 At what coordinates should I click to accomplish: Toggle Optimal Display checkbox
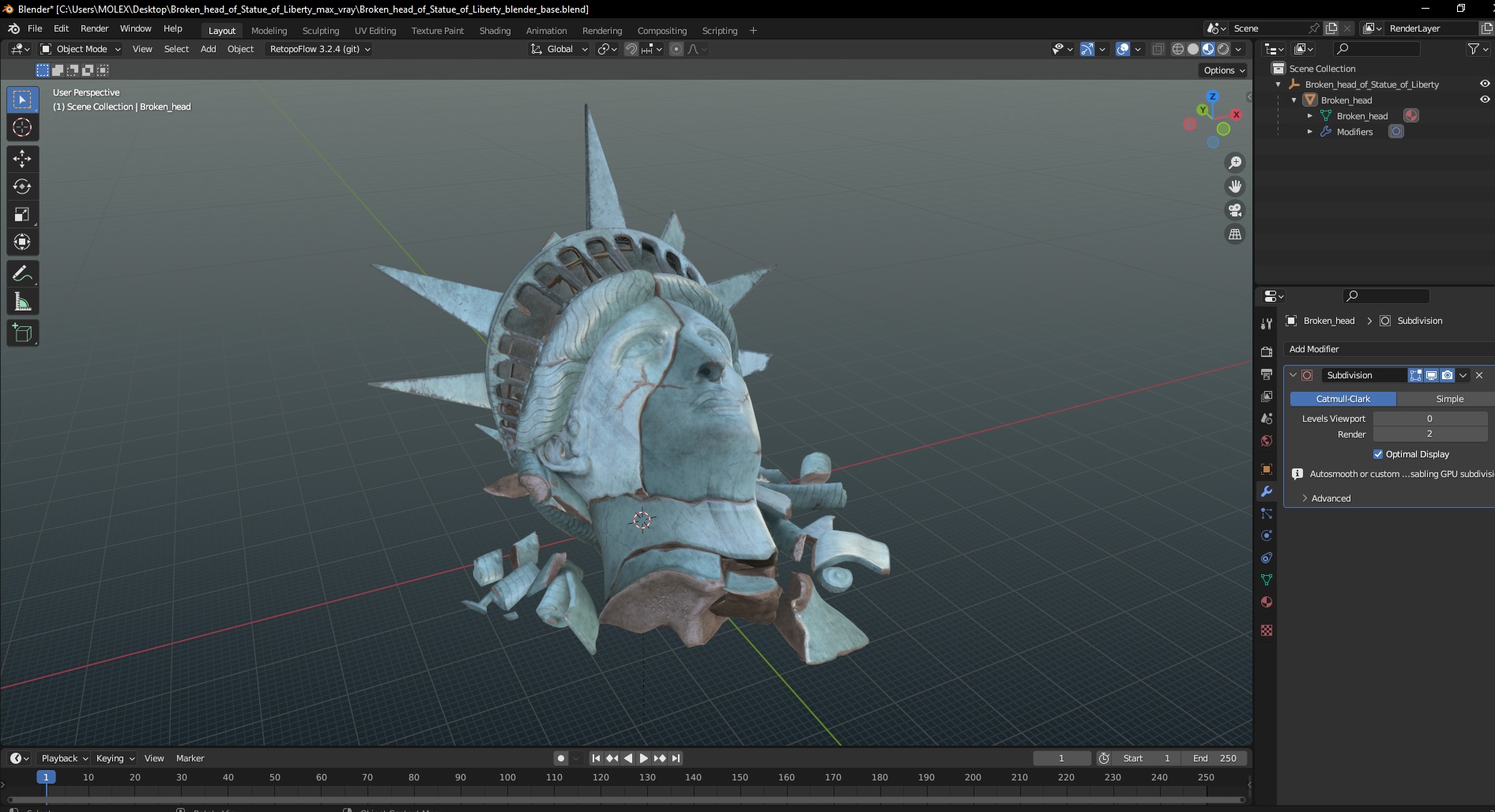[x=1378, y=454]
